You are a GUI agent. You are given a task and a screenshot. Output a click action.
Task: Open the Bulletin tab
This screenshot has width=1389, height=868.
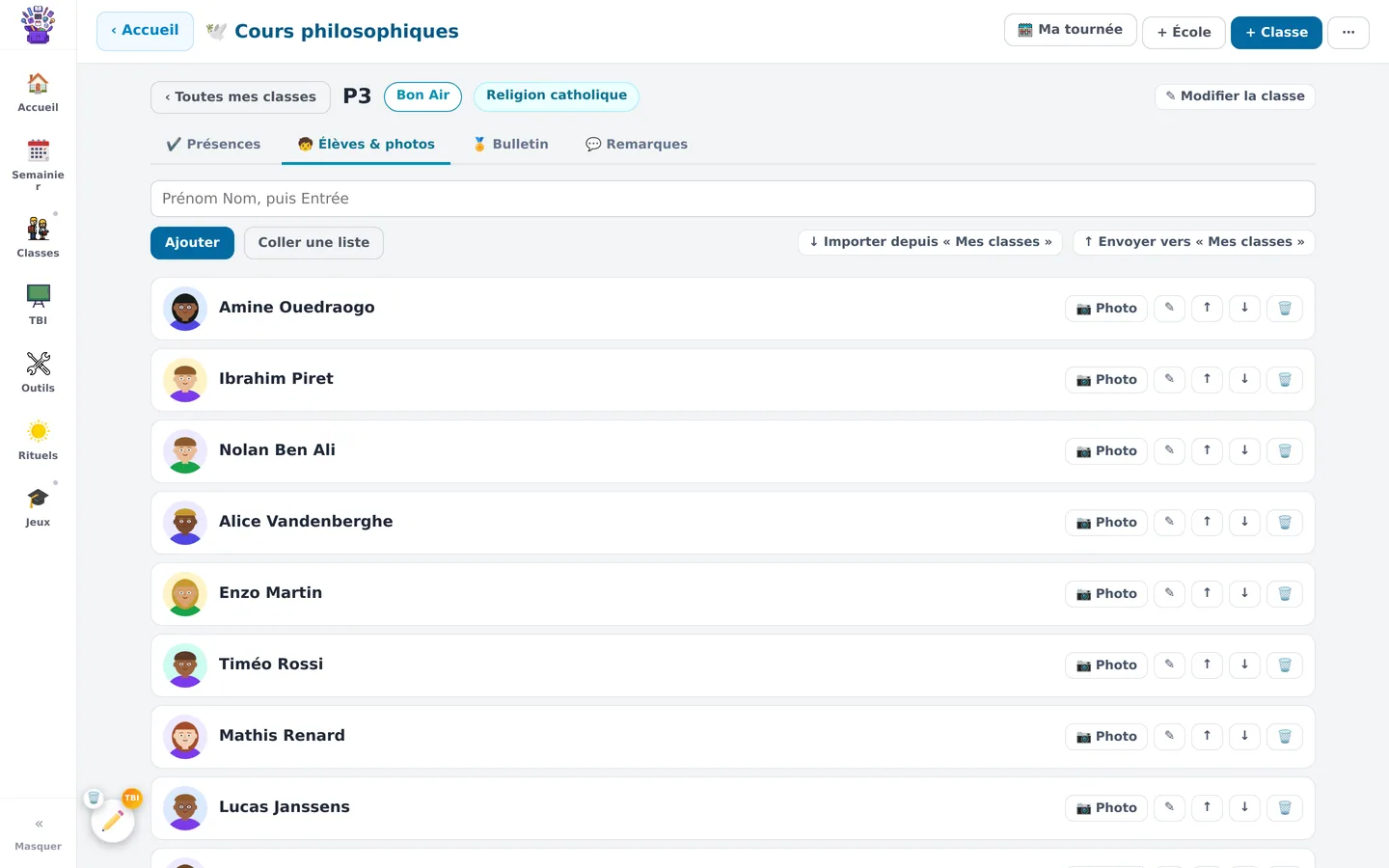coord(510,145)
